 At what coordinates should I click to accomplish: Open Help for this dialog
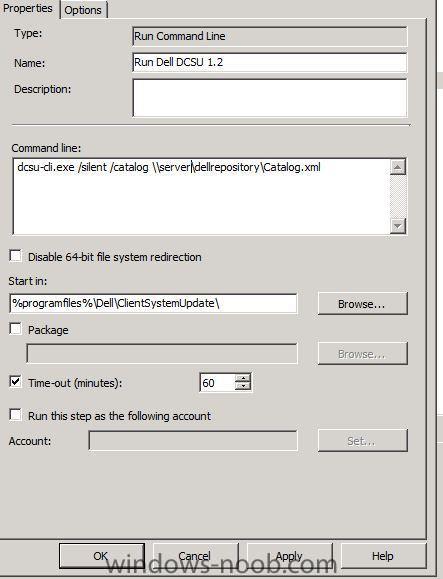[383, 556]
